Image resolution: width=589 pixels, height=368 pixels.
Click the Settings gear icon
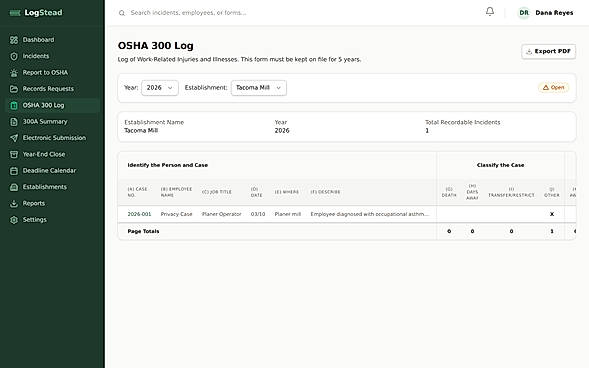[14, 220]
